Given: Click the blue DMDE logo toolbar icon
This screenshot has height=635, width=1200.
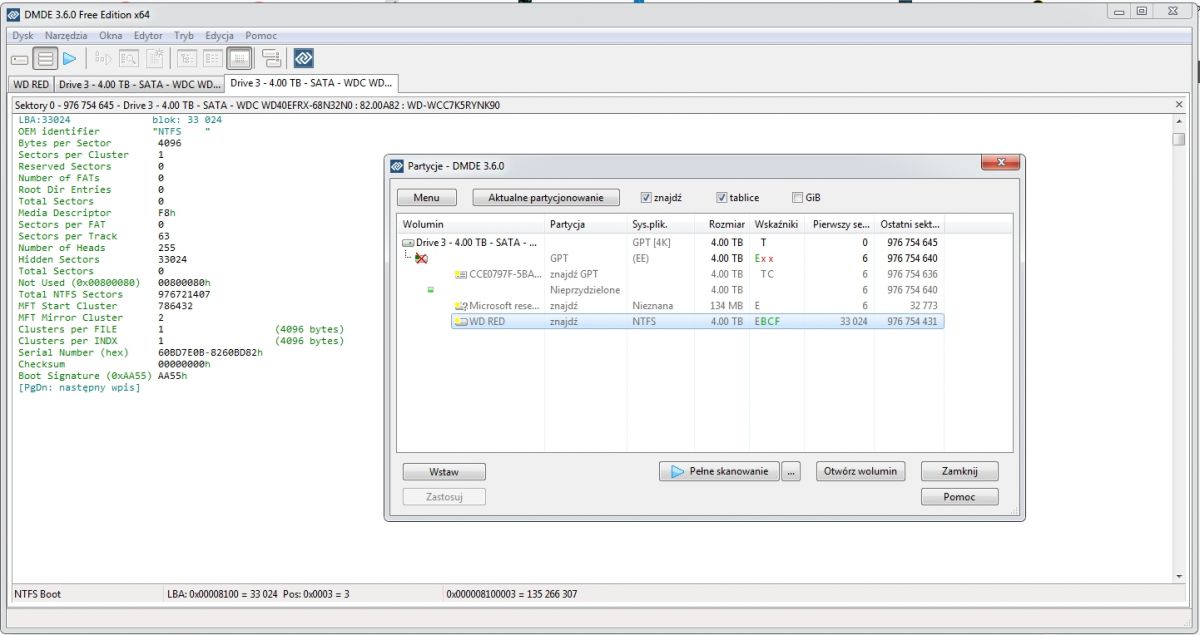Looking at the screenshot, I should (x=303, y=59).
